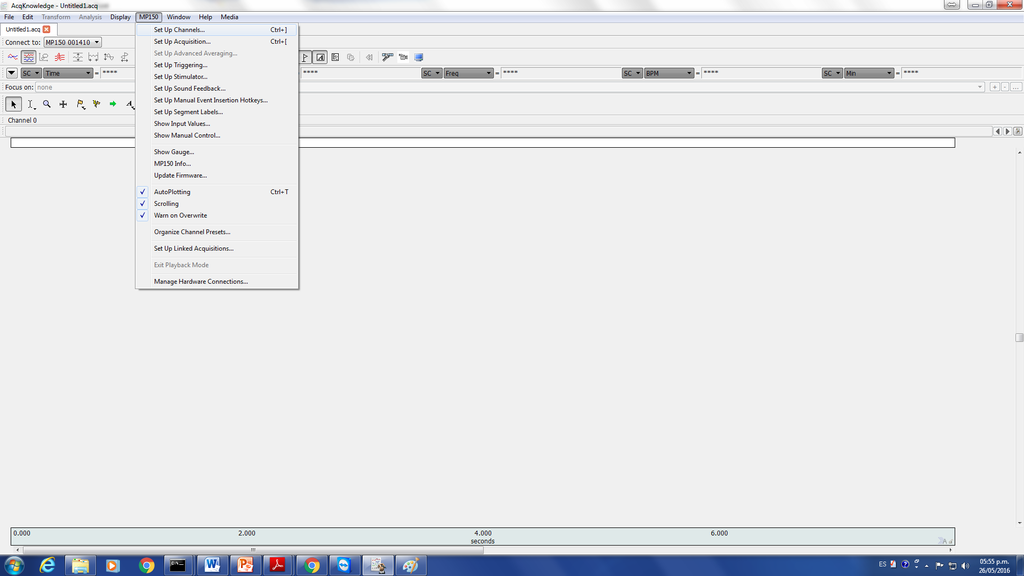Expand the measurement row black triangle menu

point(12,73)
